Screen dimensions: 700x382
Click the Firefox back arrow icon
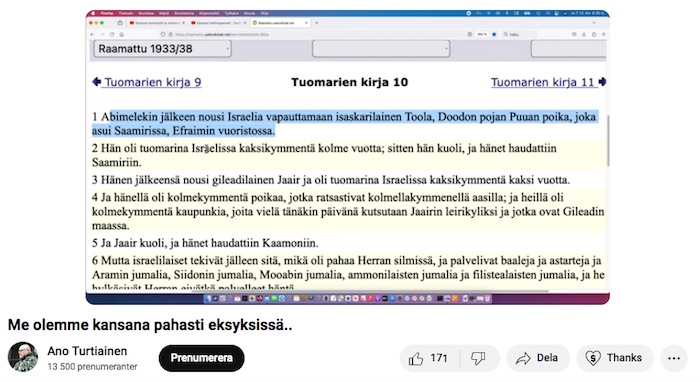(92, 34)
